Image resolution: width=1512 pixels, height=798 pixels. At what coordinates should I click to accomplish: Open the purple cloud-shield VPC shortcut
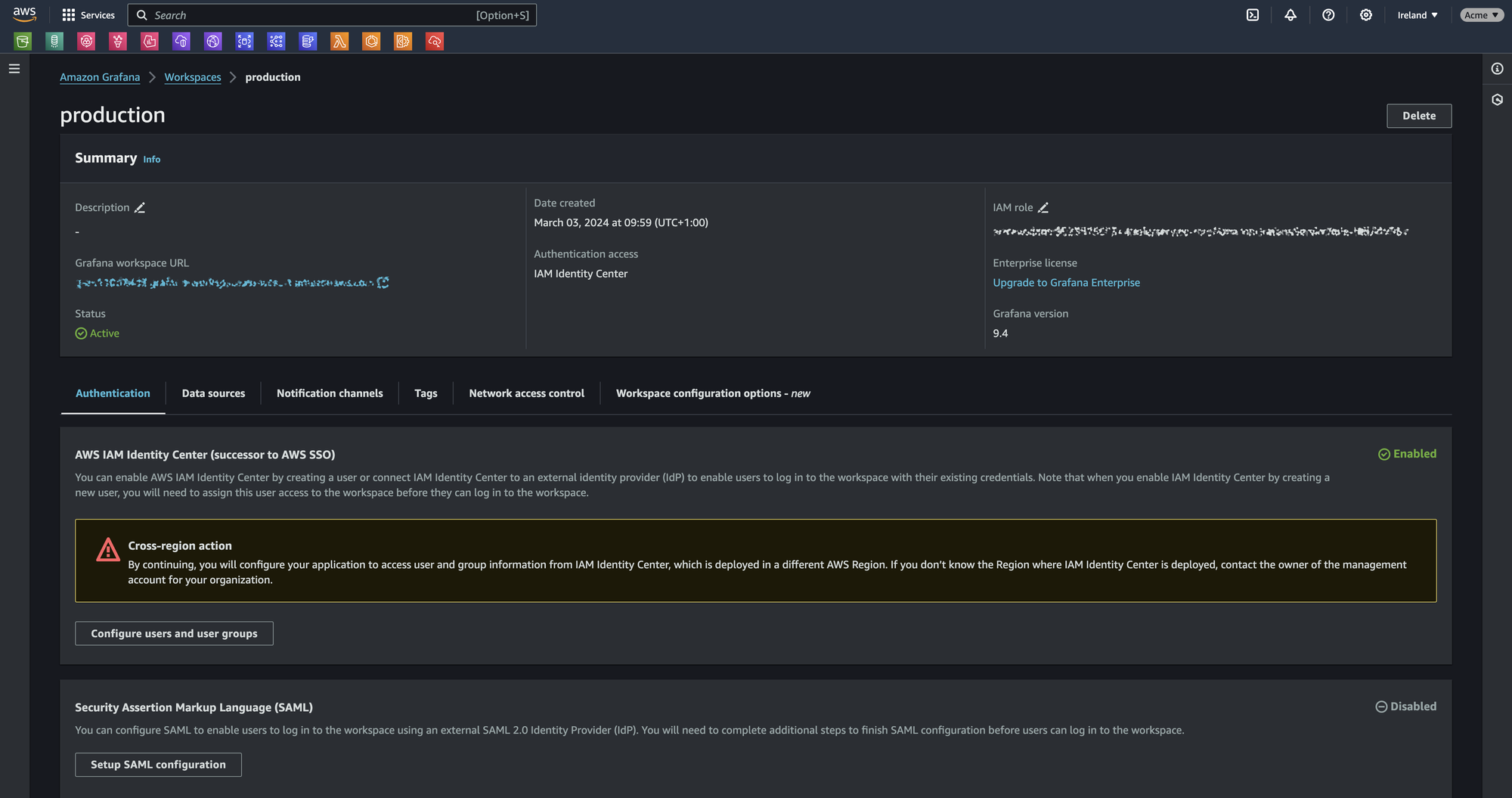(181, 42)
